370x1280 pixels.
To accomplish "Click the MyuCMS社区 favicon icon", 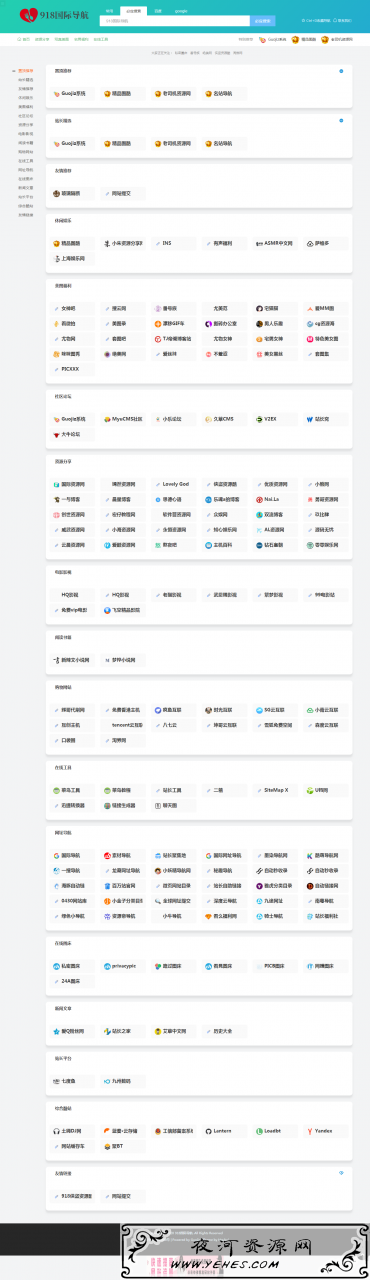I will coord(107,419).
